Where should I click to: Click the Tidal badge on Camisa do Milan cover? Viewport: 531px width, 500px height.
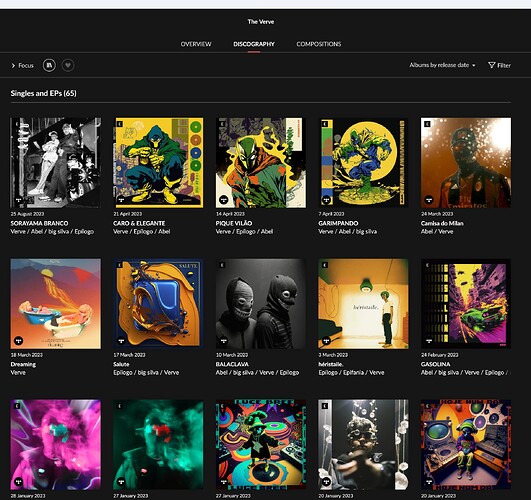tap(429, 200)
